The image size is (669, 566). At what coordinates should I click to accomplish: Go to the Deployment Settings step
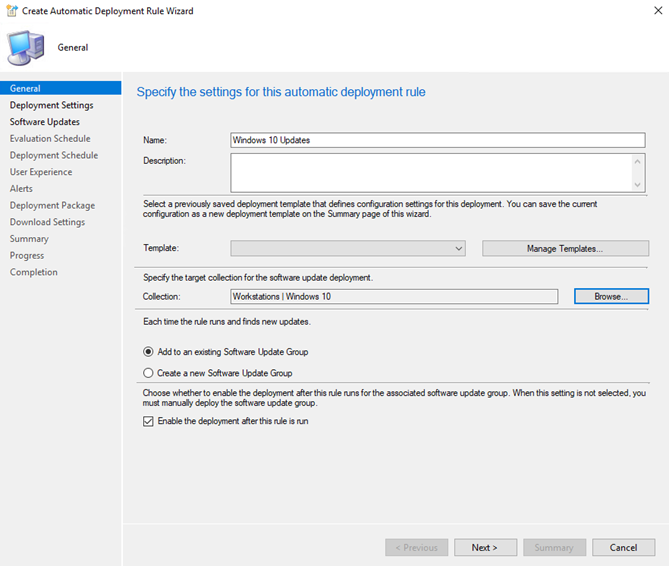[52, 105]
